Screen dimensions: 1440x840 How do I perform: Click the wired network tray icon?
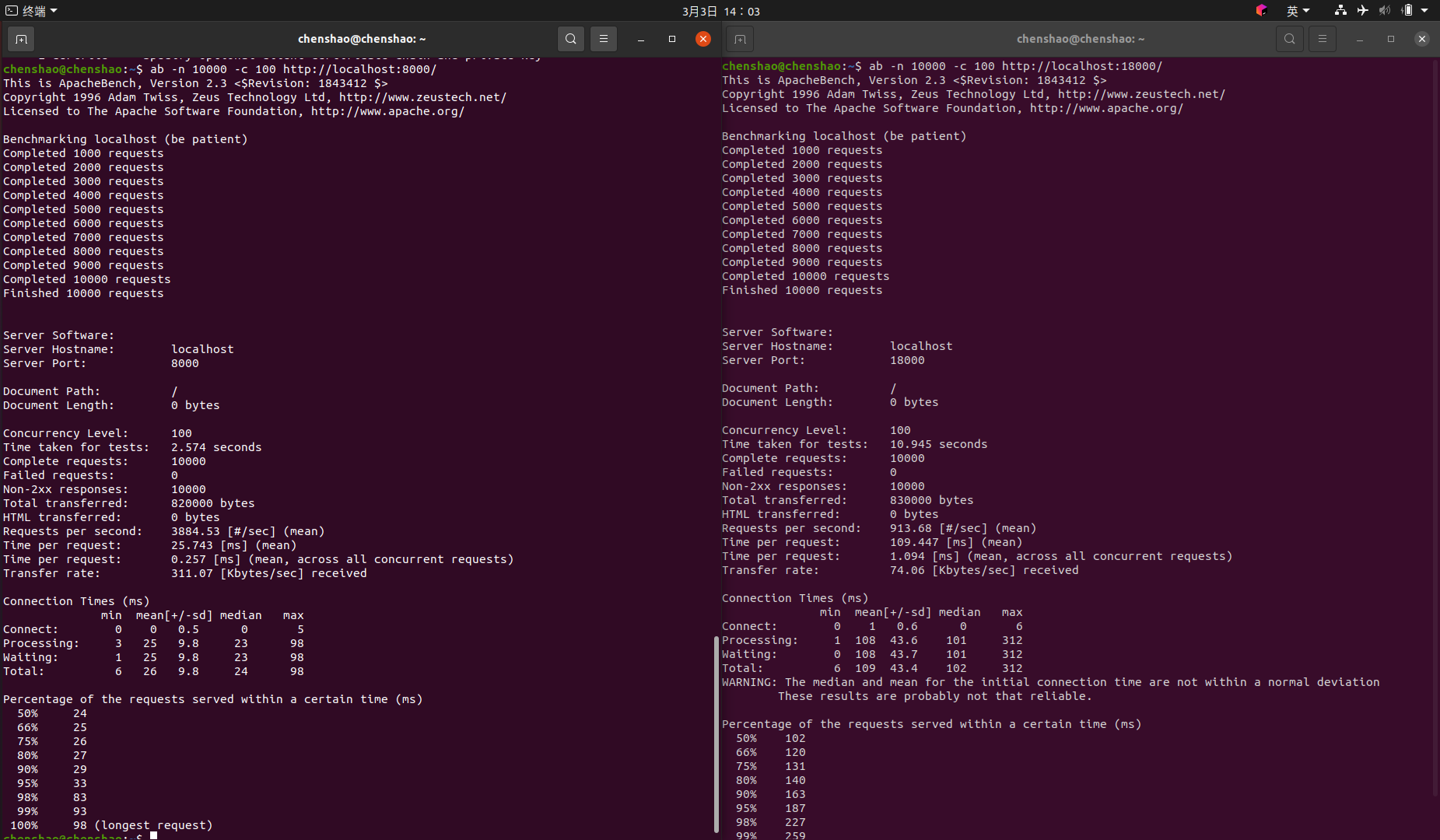pos(1340,10)
